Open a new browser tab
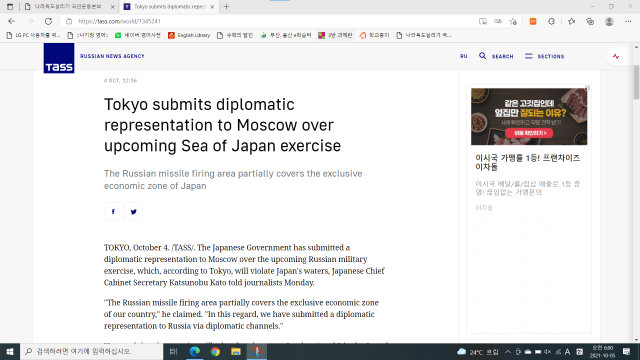Image resolution: width=640 pixels, height=360 pixels. [227, 7]
